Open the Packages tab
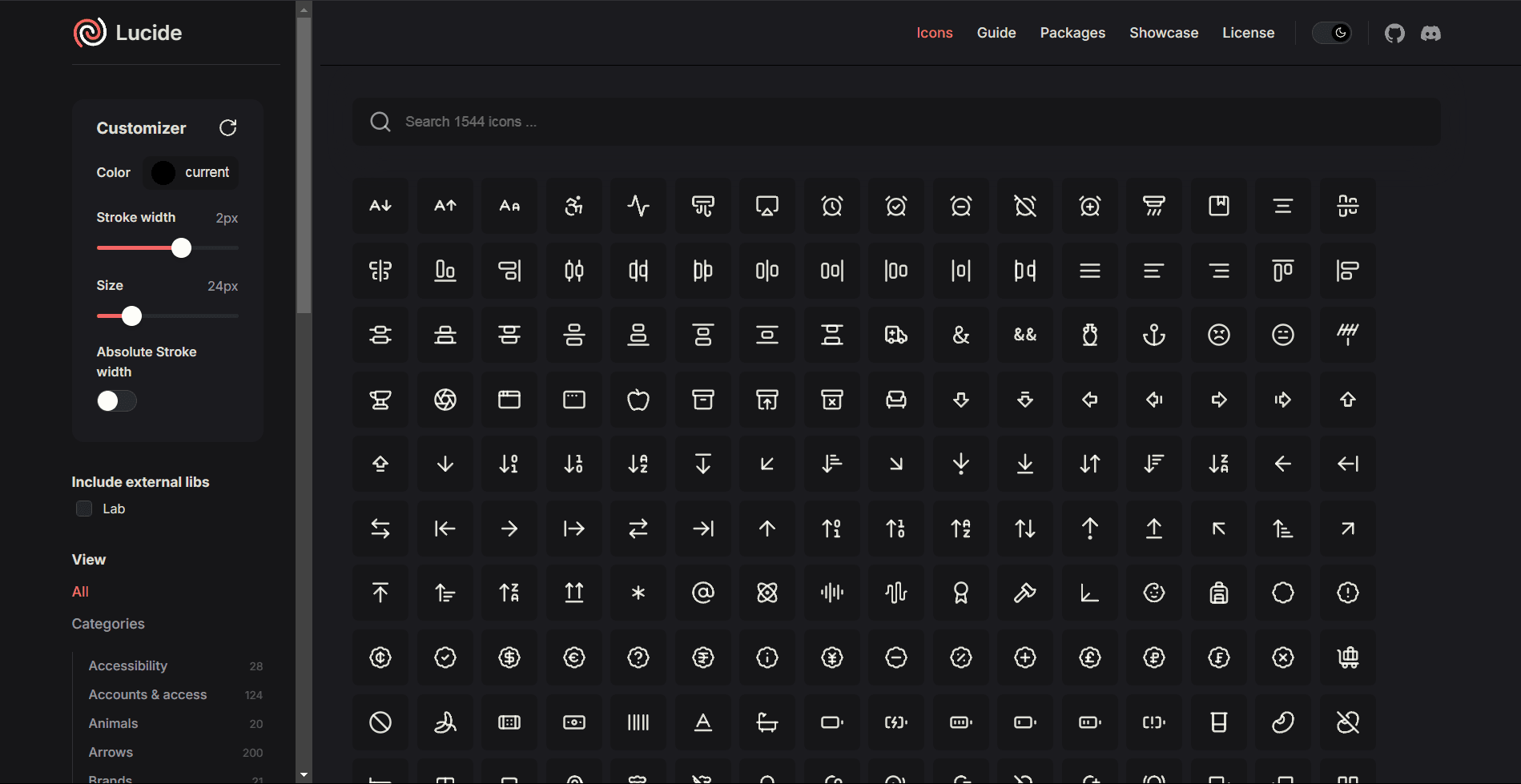This screenshot has height=784, width=1521. [1072, 33]
